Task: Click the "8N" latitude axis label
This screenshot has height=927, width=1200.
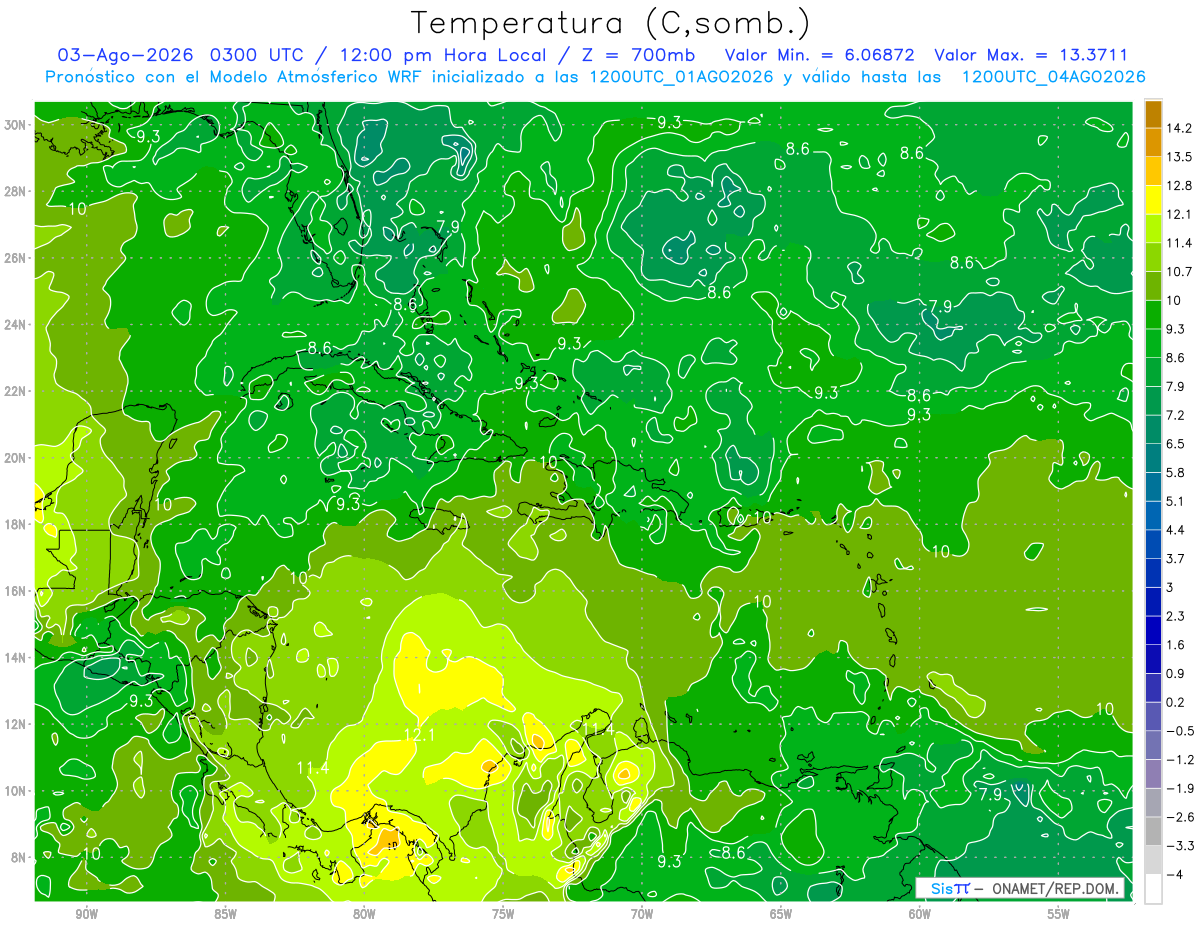Action: click(x=19, y=858)
